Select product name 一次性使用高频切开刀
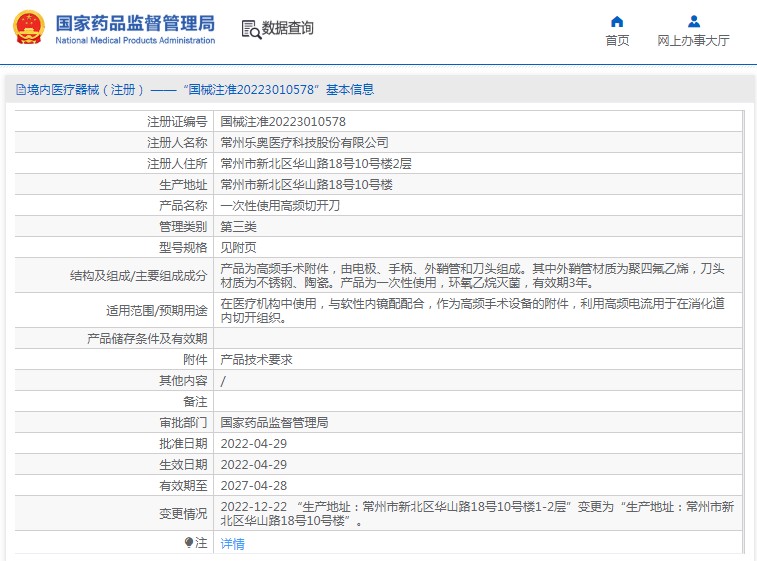Viewport: 757px width, 561px height. (280, 206)
